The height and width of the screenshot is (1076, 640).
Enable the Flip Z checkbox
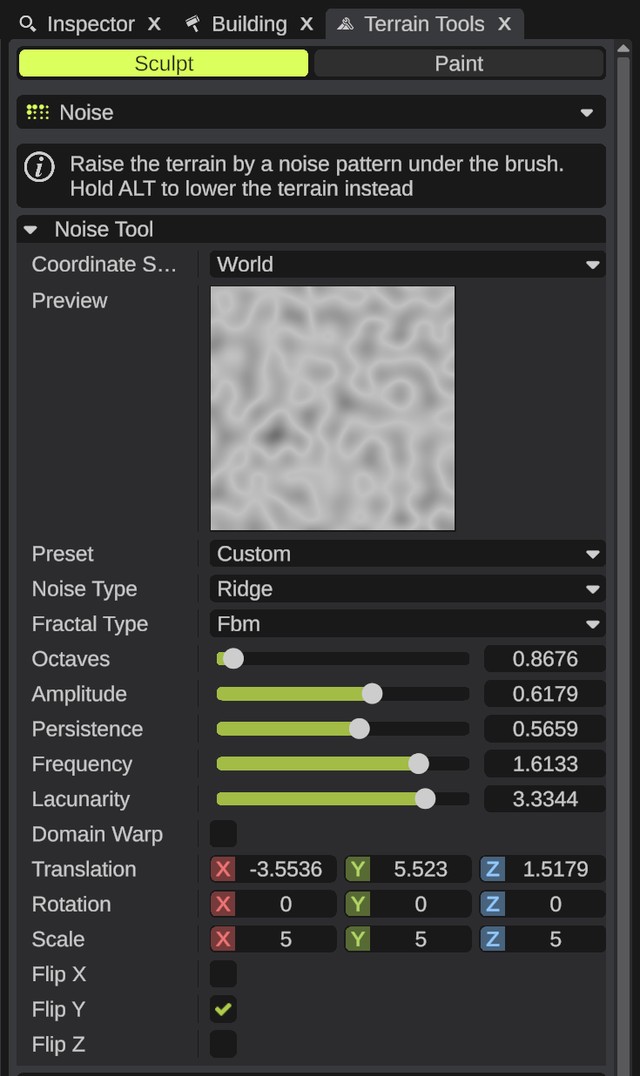coord(223,1044)
